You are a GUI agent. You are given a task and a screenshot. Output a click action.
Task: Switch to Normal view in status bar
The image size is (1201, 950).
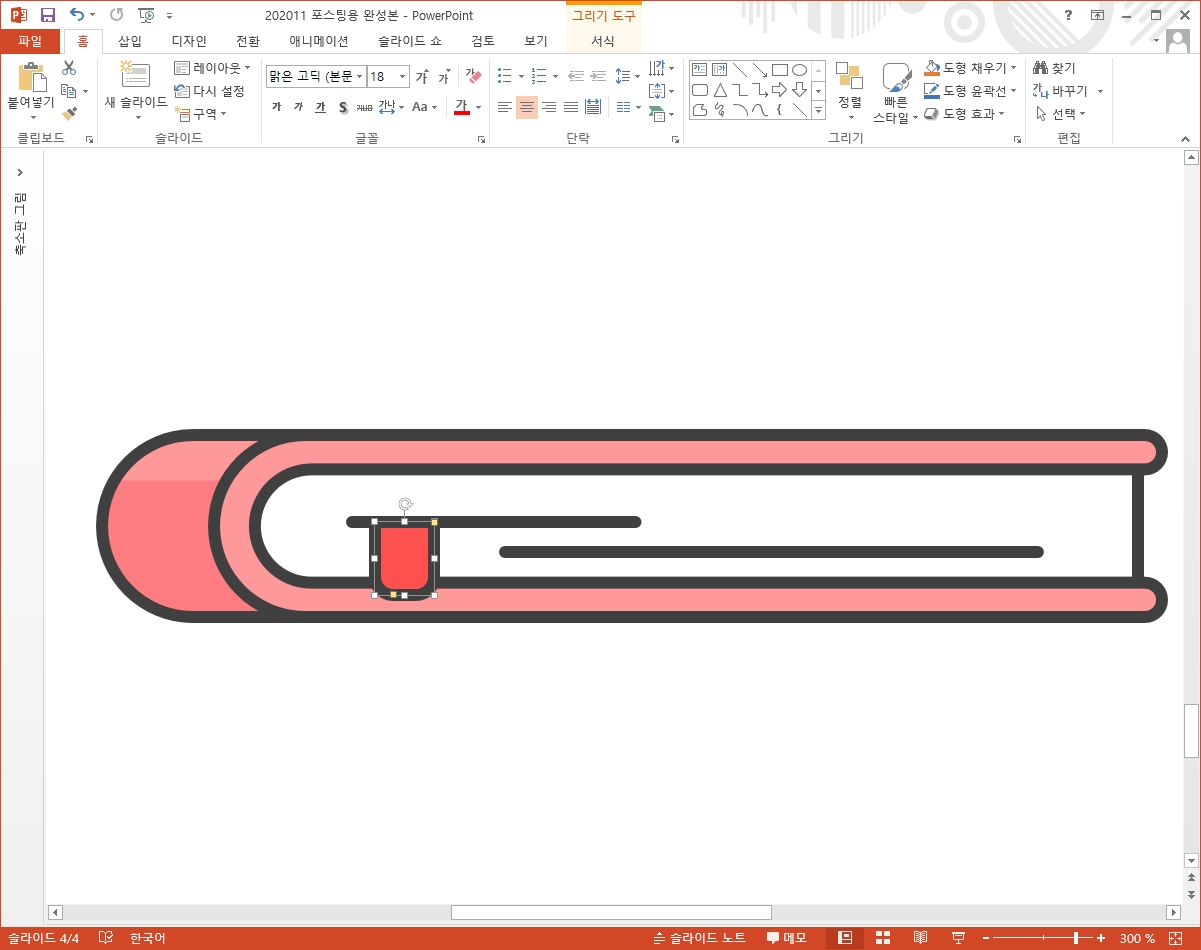coord(845,938)
